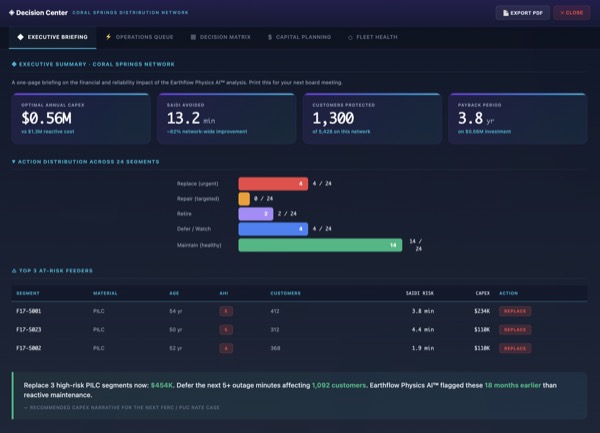Click the Optimal Annual Capex $0.56M card

coord(81,119)
